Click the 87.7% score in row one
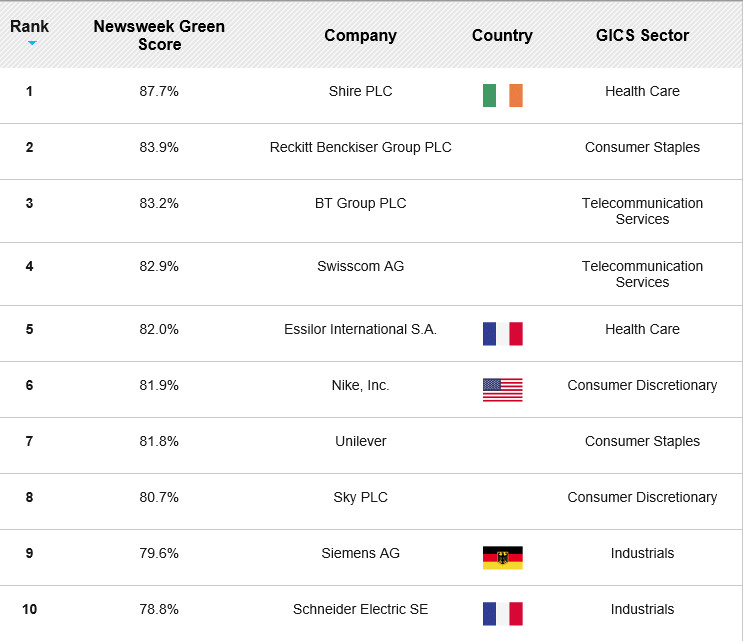743x641 pixels. pyautogui.click(x=159, y=91)
